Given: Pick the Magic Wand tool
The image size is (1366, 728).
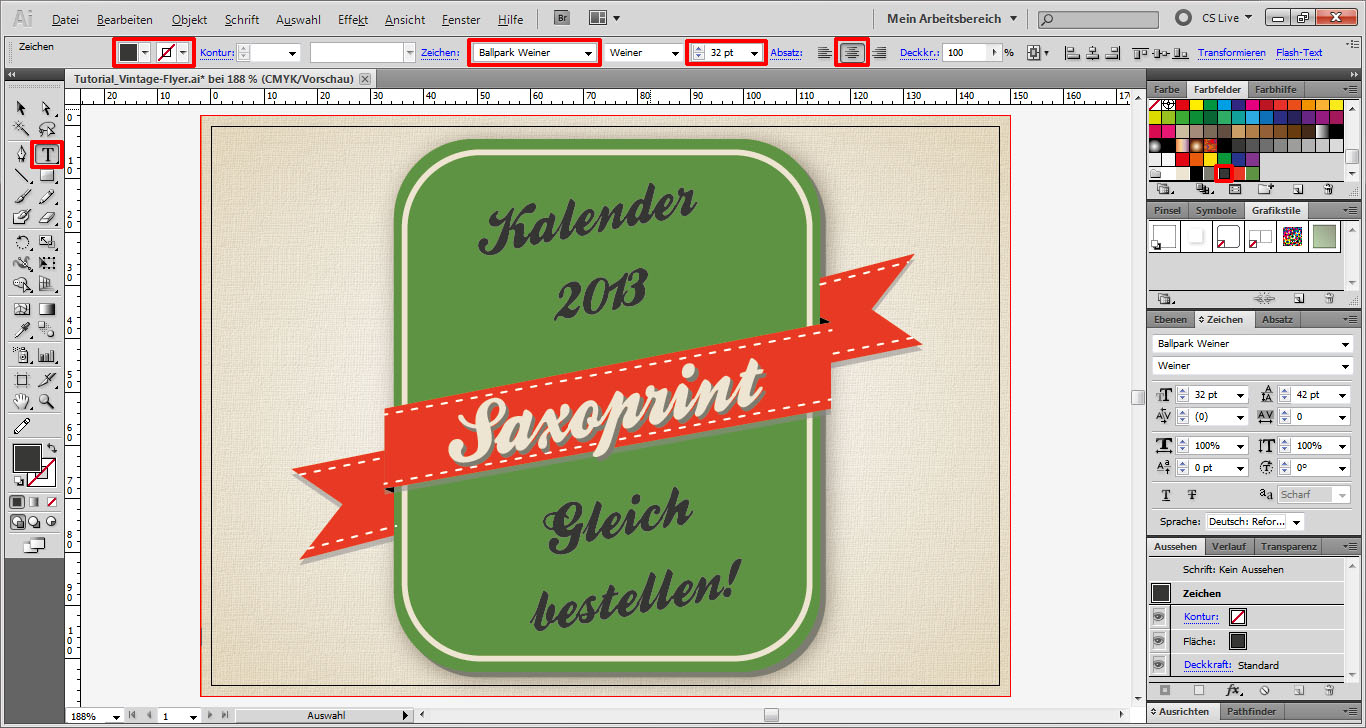Looking at the screenshot, I should point(21,129).
